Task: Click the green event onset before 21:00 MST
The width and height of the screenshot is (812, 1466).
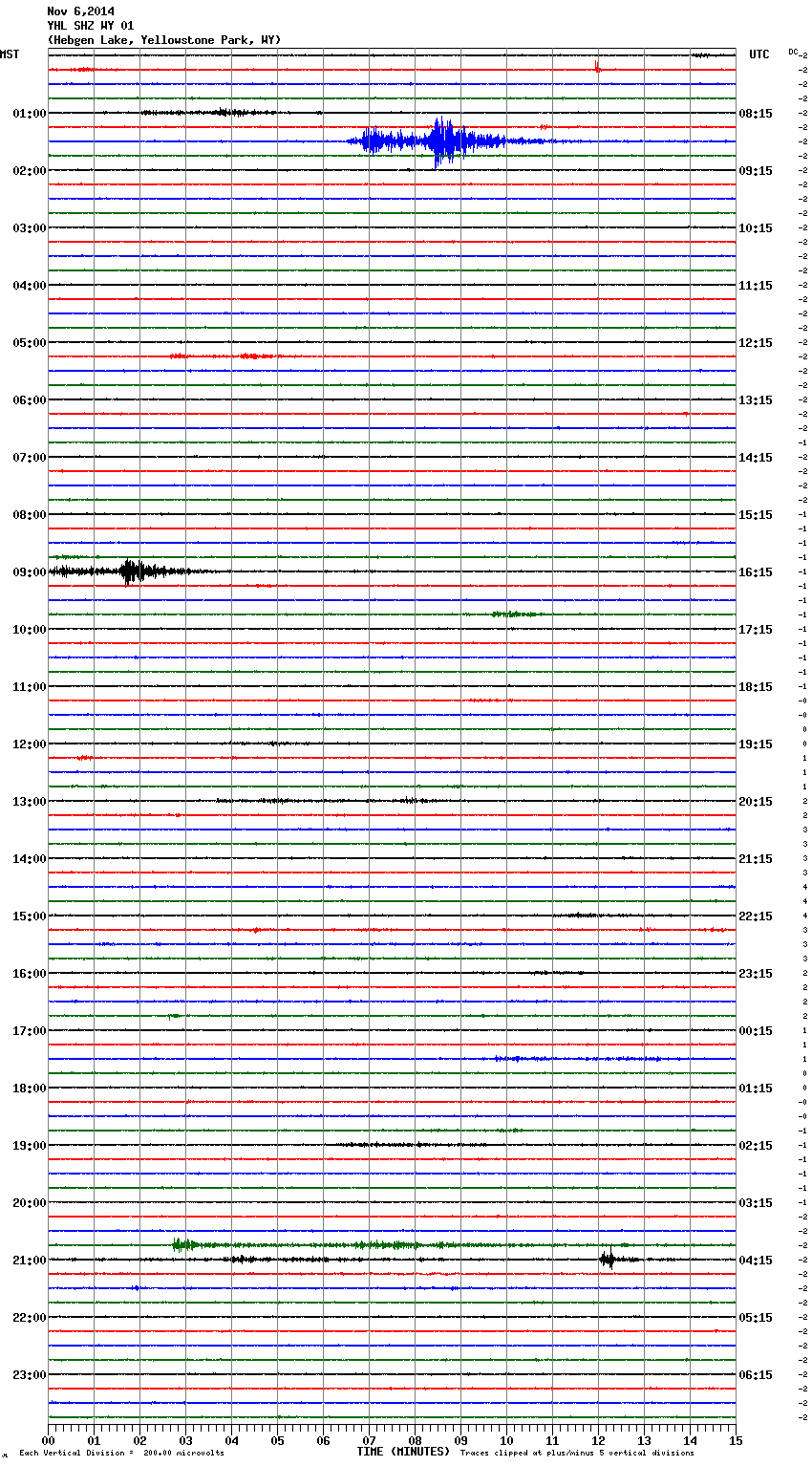Action: pos(182,1244)
